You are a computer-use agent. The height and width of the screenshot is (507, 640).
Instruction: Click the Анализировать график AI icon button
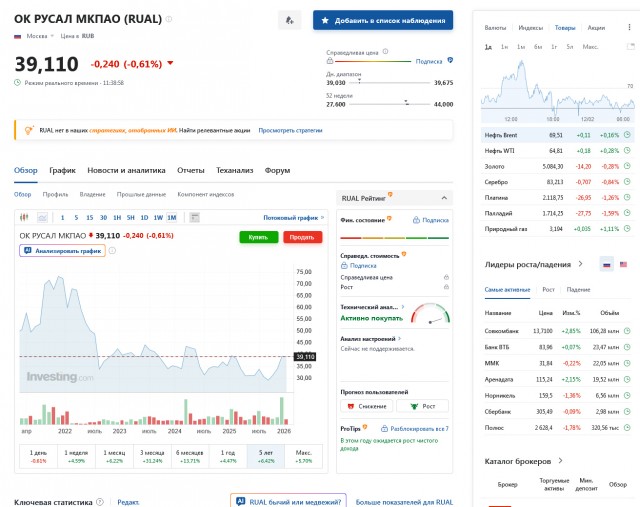[x=62, y=251]
